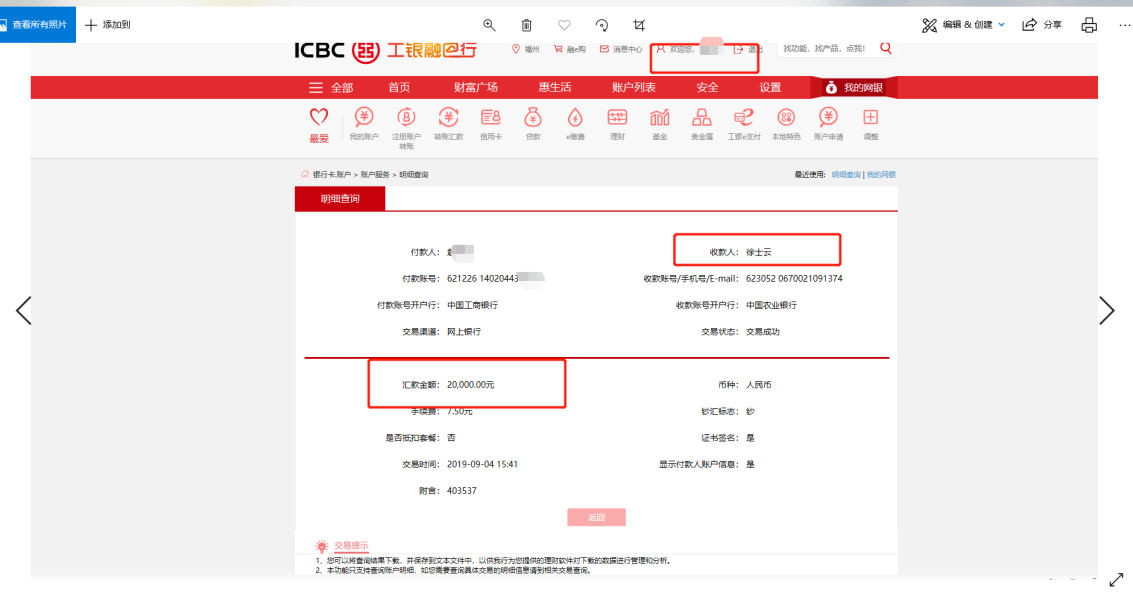This screenshot has width=1133, height=600.
Task: Go to the previous photo with left arrow
Action: [x=24, y=311]
